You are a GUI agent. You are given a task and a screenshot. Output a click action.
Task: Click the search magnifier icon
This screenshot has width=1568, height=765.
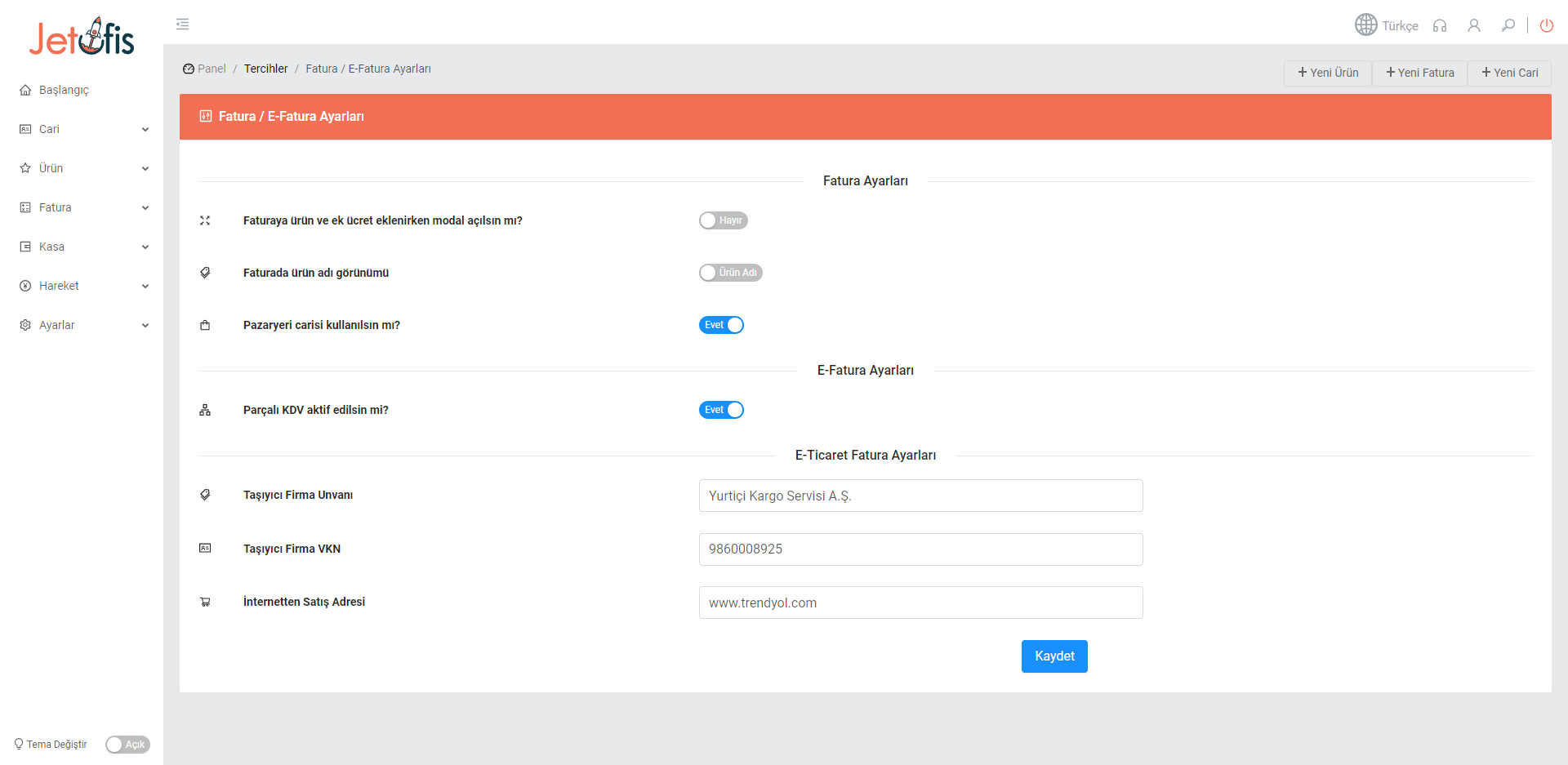(x=1508, y=25)
